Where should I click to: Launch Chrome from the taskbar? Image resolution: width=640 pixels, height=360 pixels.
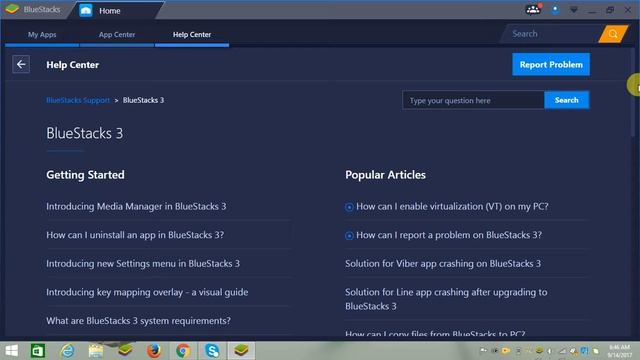pyautogui.click(x=183, y=351)
